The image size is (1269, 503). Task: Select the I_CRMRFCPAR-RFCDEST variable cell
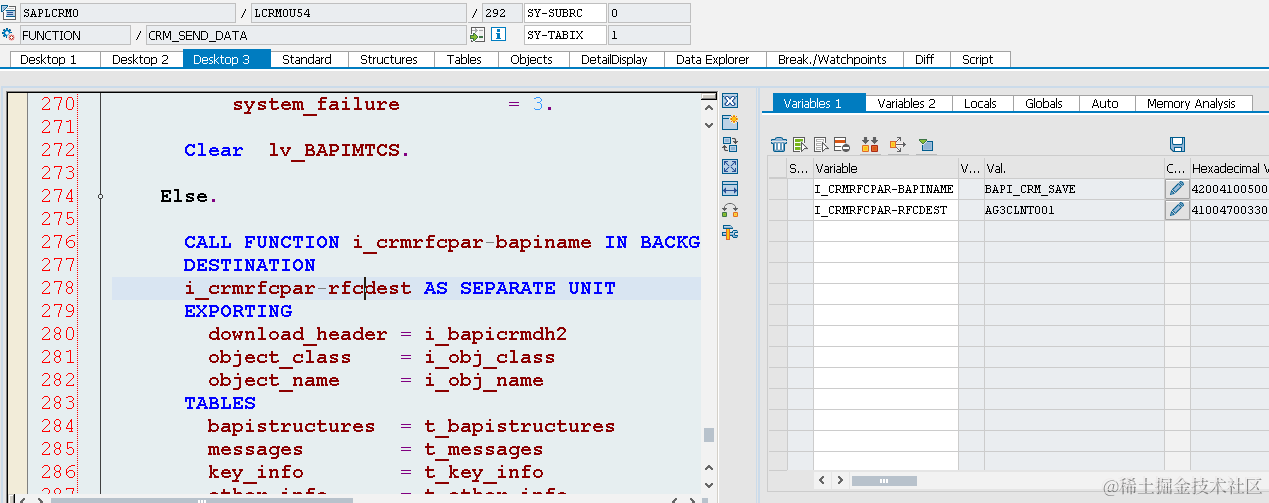pos(885,210)
